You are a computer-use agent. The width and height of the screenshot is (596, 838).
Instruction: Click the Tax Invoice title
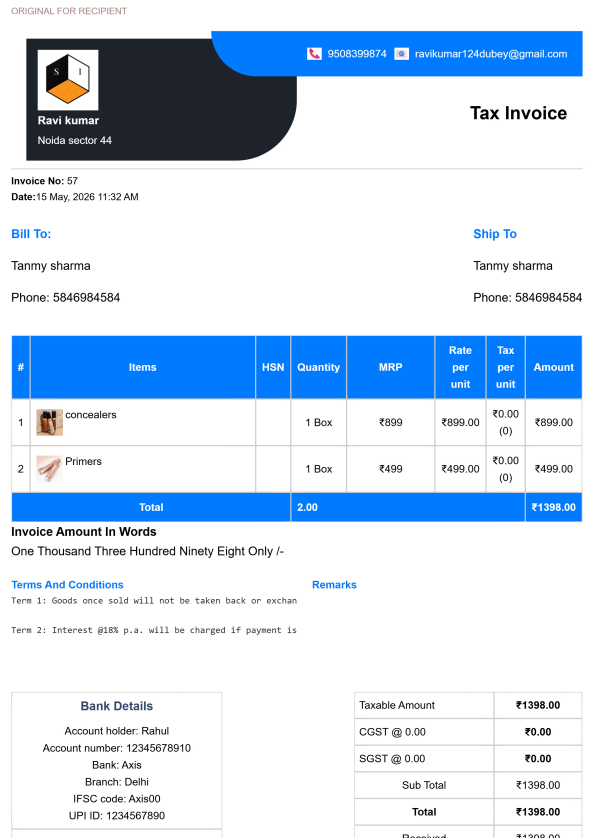click(518, 113)
